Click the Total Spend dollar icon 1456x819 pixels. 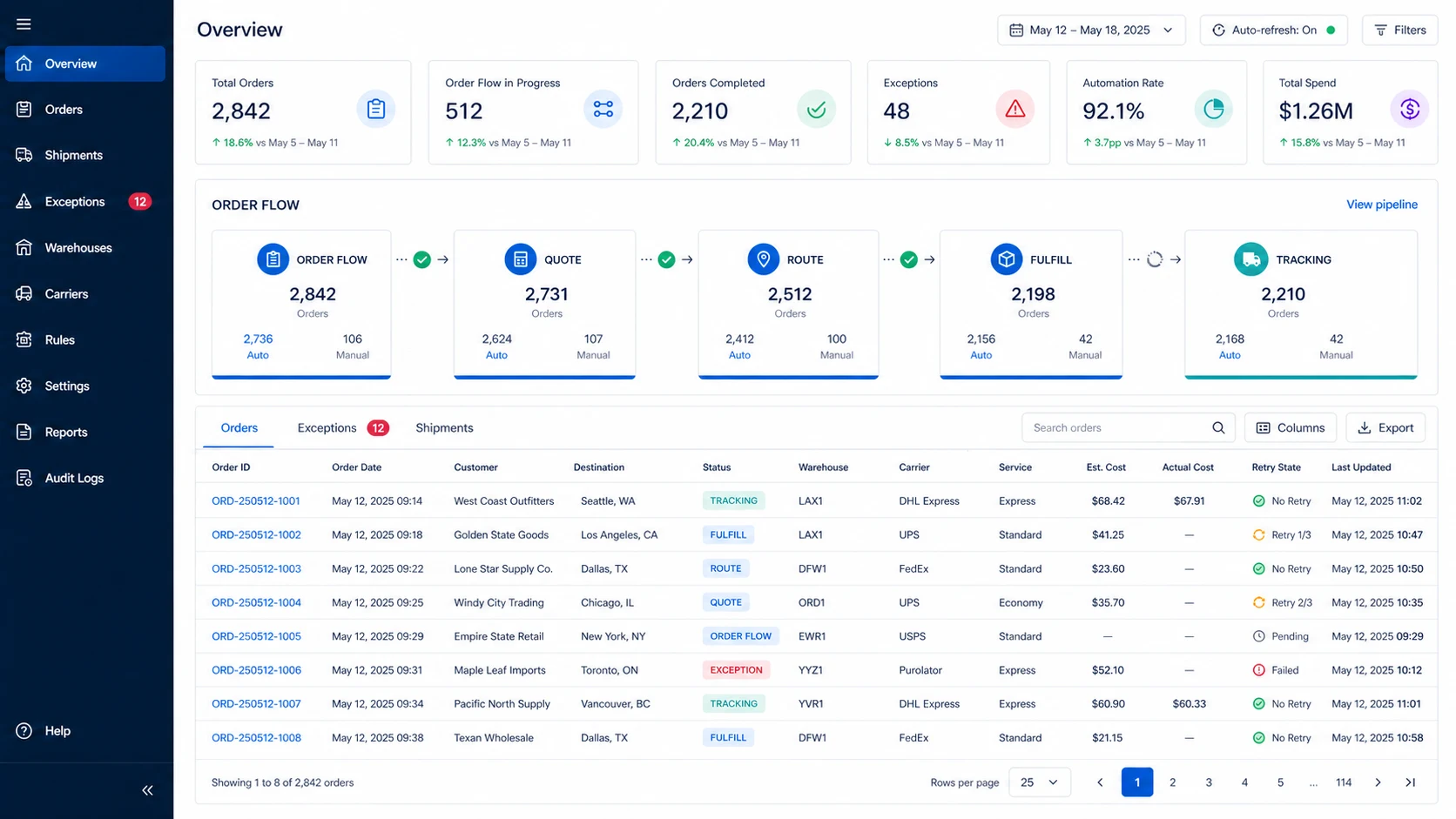click(1410, 110)
